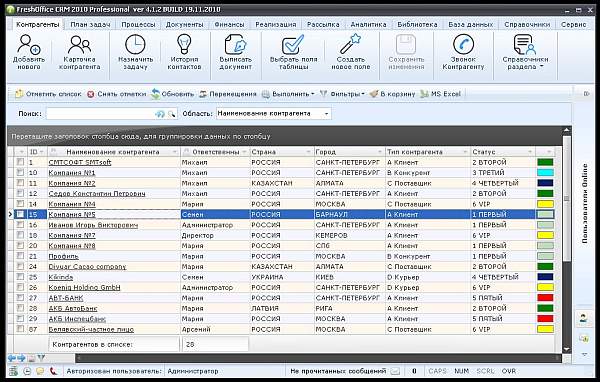Click cyan color swatch in Компания №1 row

click(x=545, y=173)
